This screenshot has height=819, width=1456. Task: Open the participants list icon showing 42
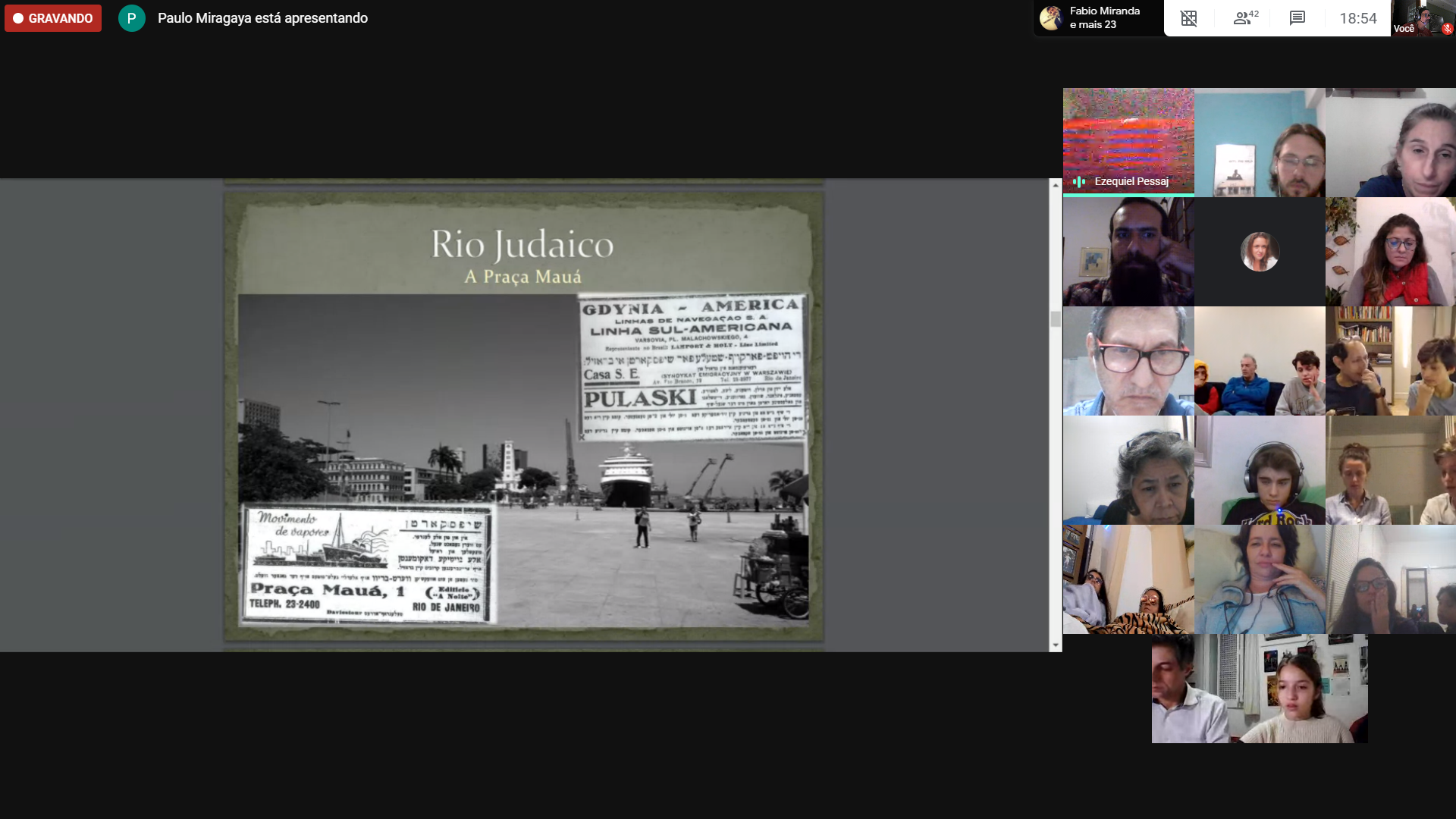click(1245, 18)
